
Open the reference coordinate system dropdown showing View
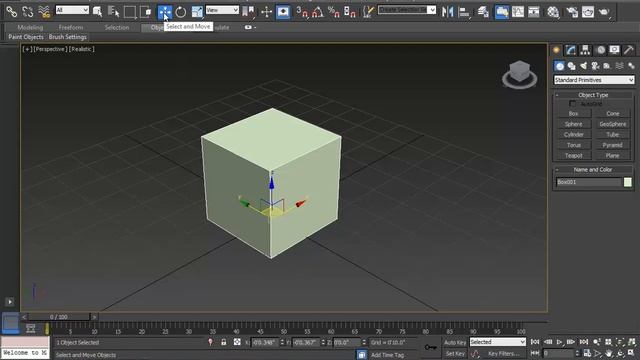click(222, 10)
